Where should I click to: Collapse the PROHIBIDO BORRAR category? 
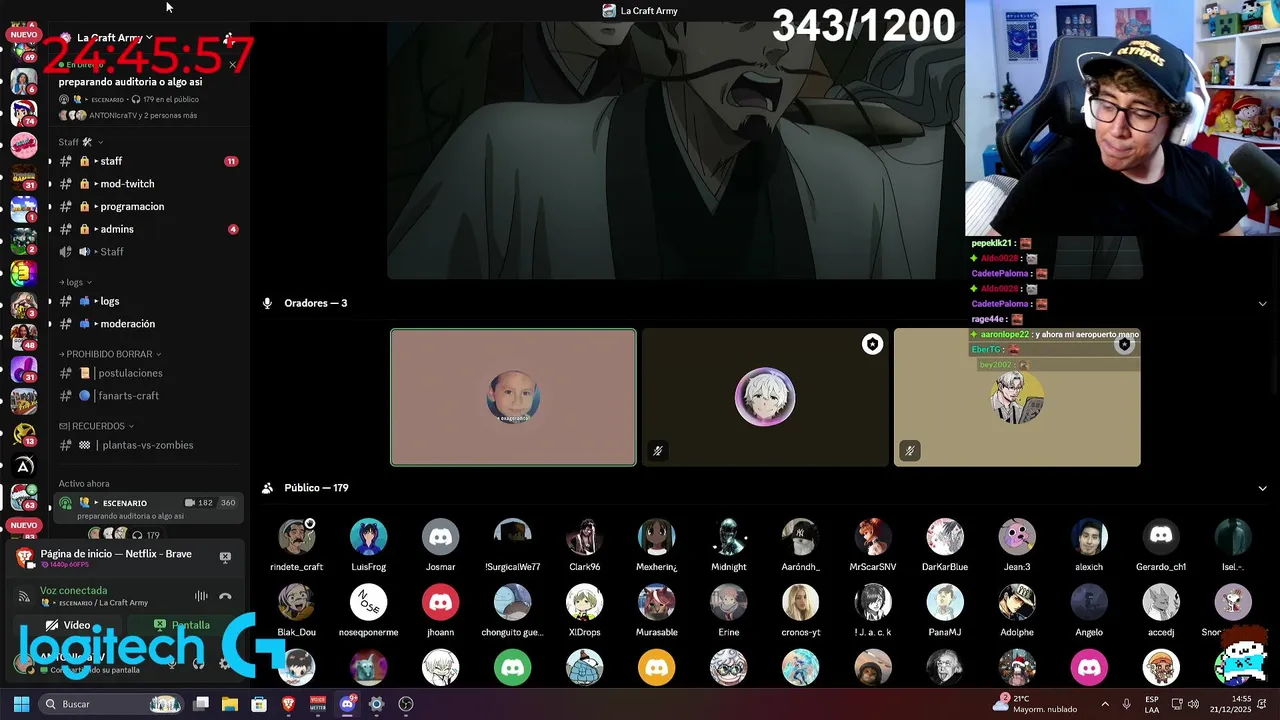[110, 354]
